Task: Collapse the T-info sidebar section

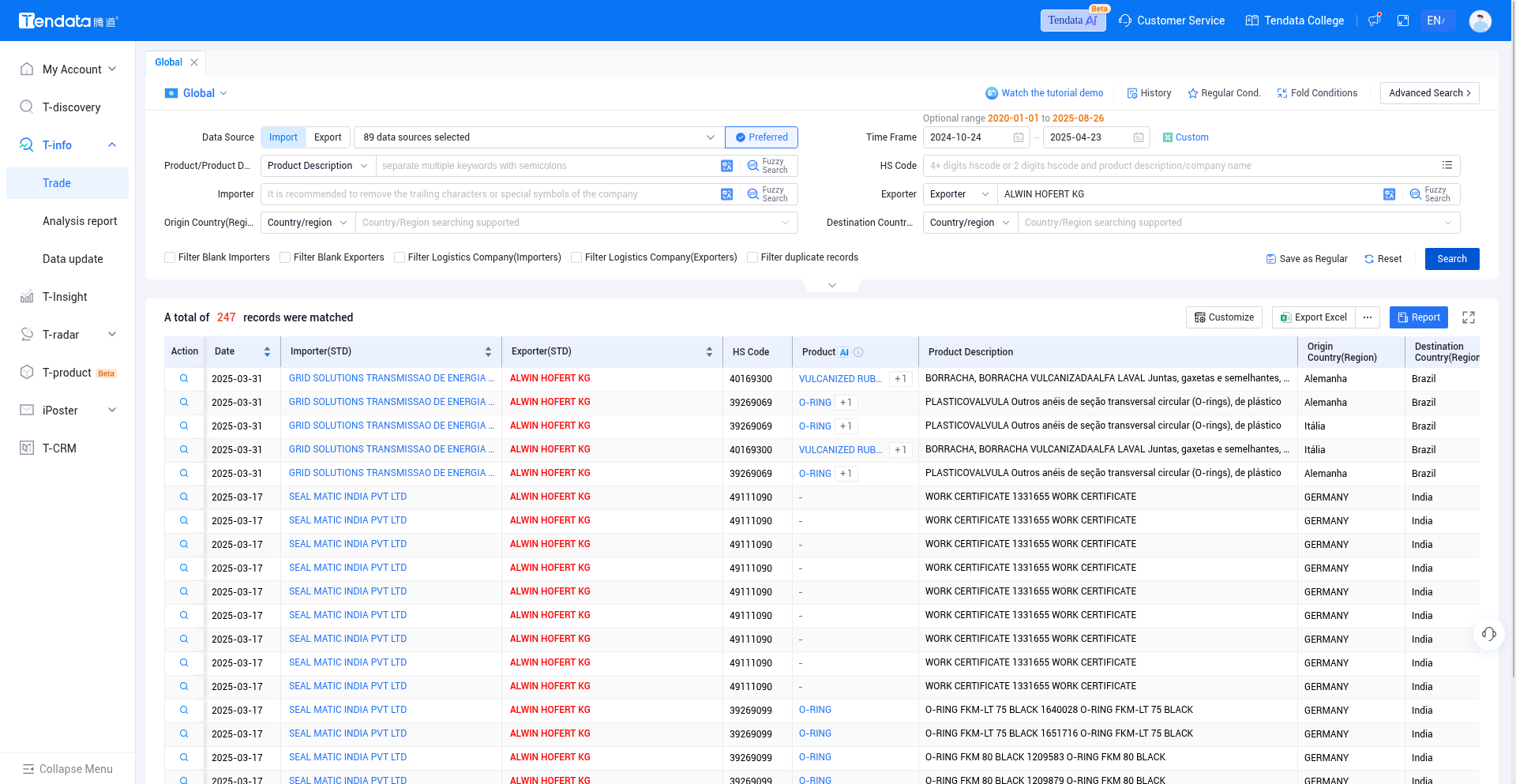Action: click(x=111, y=145)
